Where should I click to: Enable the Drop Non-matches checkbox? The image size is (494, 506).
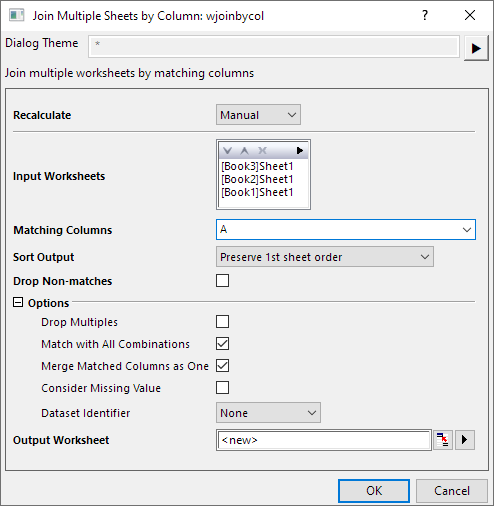pyautogui.click(x=222, y=281)
